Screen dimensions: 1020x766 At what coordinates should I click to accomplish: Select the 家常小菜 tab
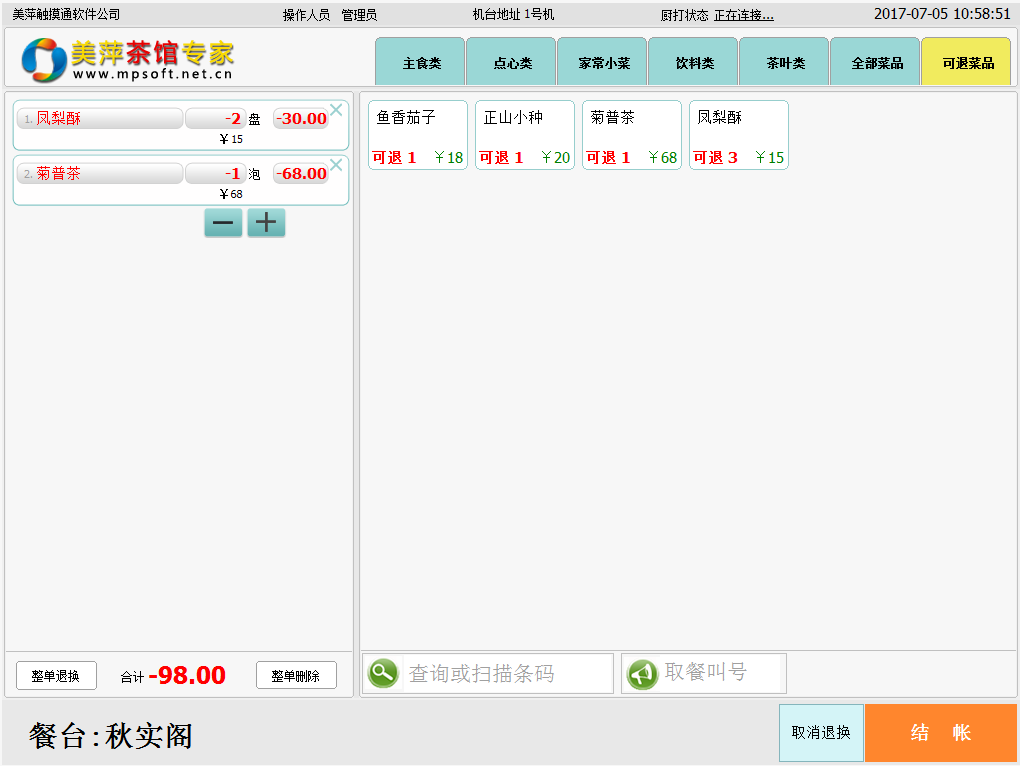[x=603, y=63]
